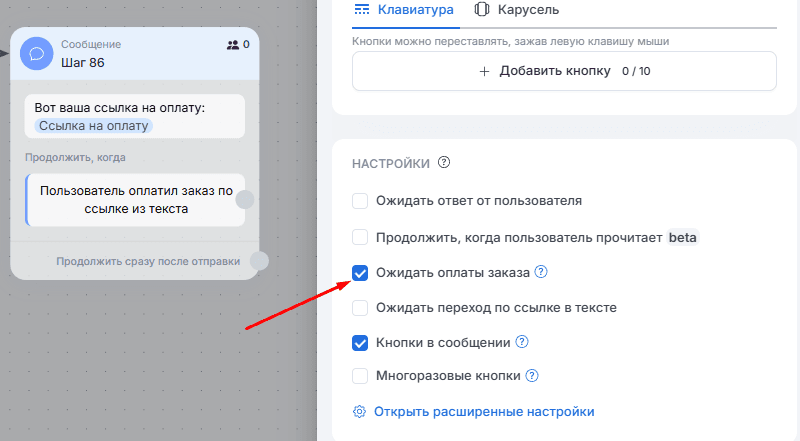This screenshot has height=441, width=800.
Task: Click the beta label
Action: pyautogui.click(x=683, y=237)
